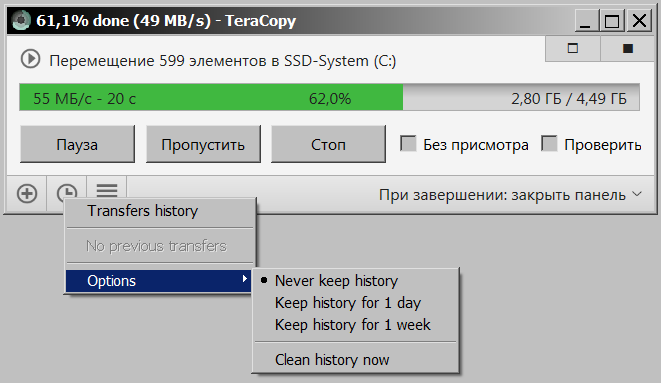Open the hamburger menu icon
The width and height of the screenshot is (661, 383).
[x=107, y=190]
